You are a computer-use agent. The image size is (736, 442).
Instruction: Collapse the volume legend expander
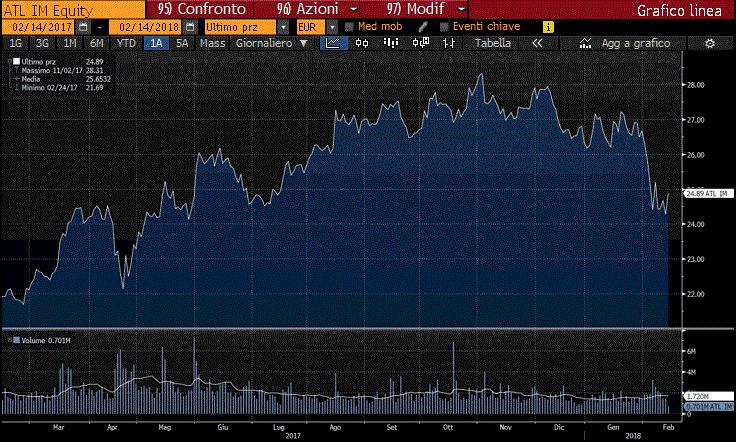click(x=9, y=340)
